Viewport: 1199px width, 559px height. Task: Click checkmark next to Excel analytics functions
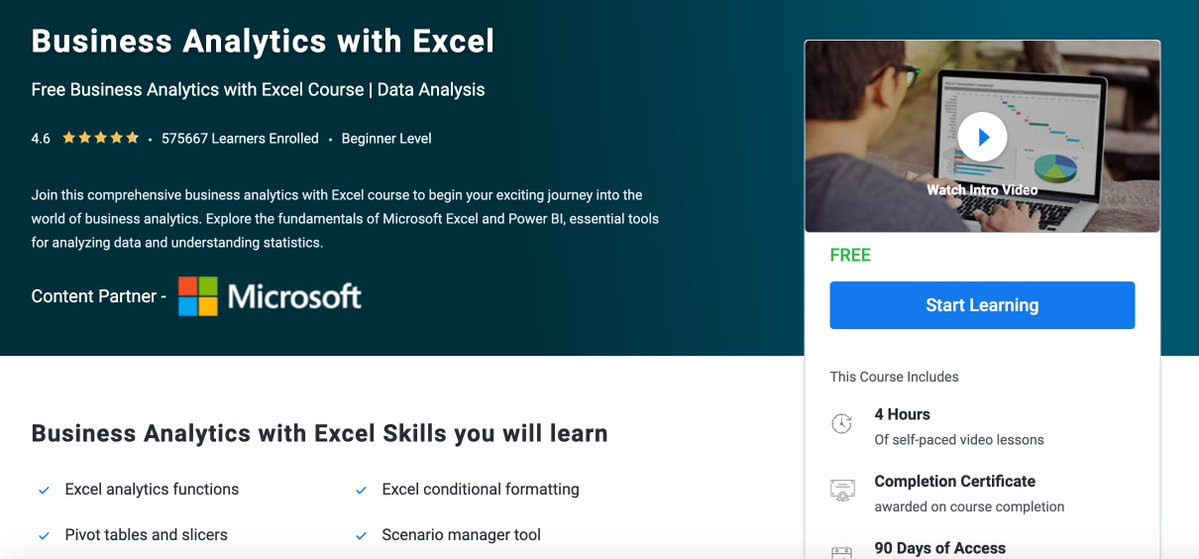44,490
